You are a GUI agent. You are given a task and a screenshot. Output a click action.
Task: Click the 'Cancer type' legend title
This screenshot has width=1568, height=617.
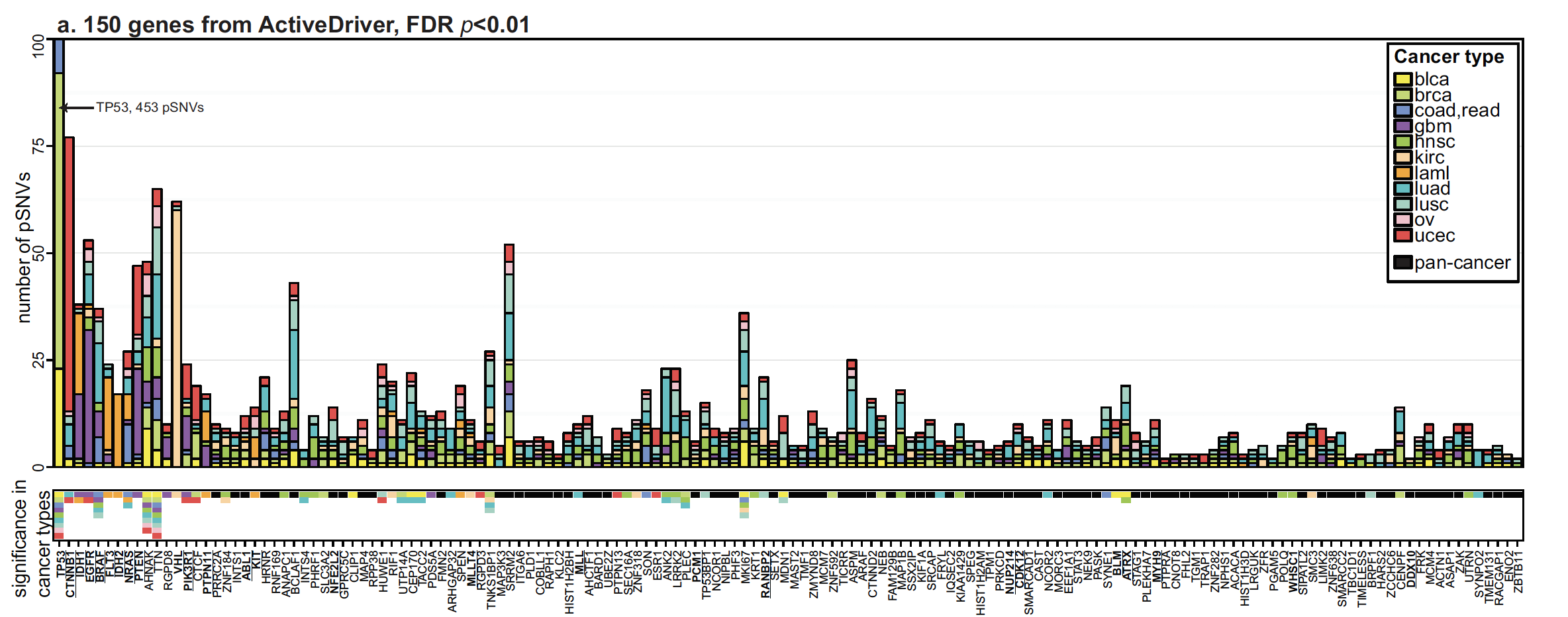(x=1449, y=57)
